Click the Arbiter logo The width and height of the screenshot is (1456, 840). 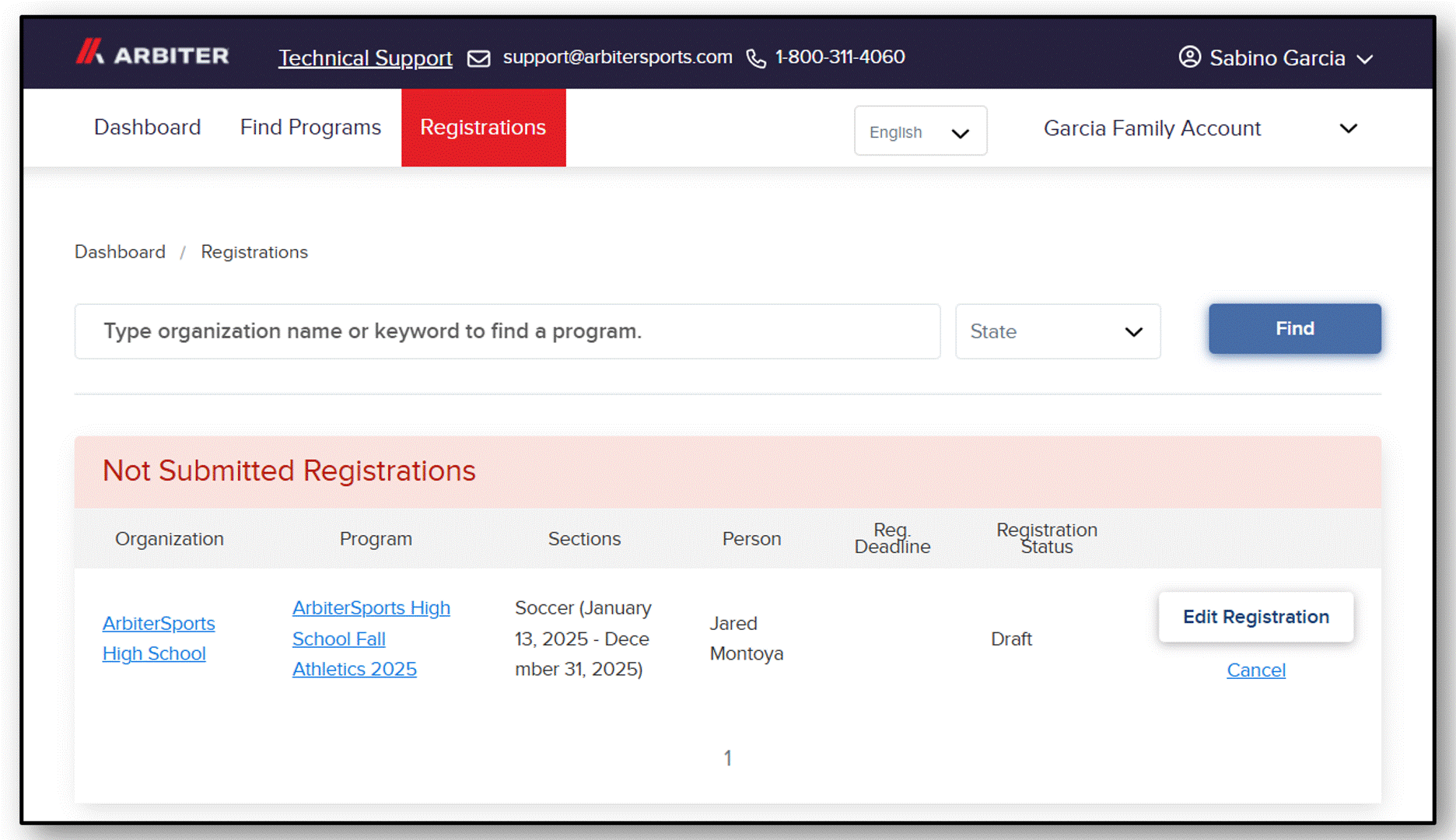point(152,53)
